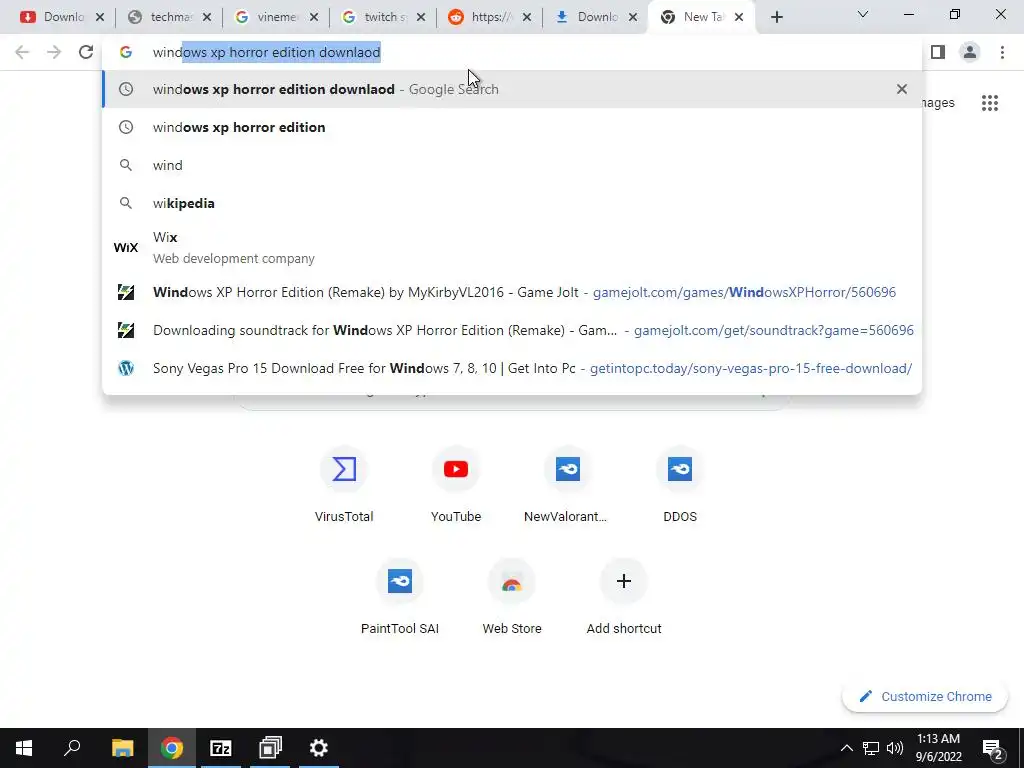This screenshot has height=768, width=1024.
Task: Select the 'windows xp horror edition downlaod' suggestion
Action: click(x=512, y=89)
